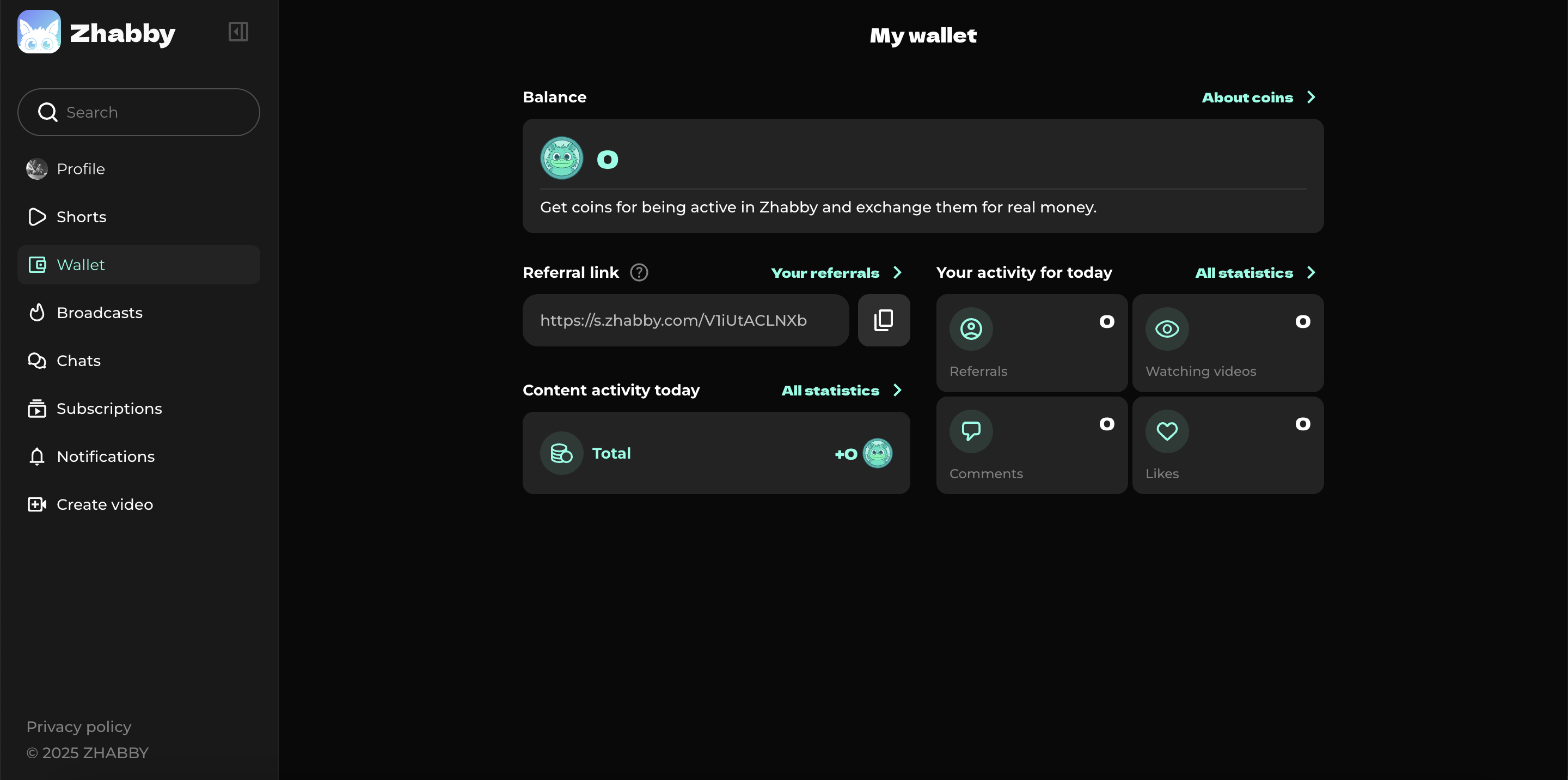
Task: Click the search magnifier icon
Action: (47, 112)
